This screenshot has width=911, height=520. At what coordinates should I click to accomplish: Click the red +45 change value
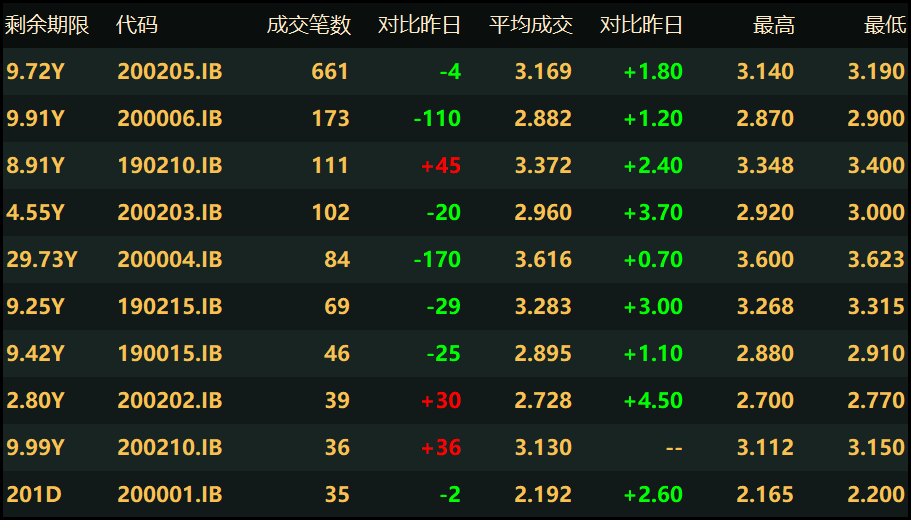pyautogui.click(x=441, y=166)
